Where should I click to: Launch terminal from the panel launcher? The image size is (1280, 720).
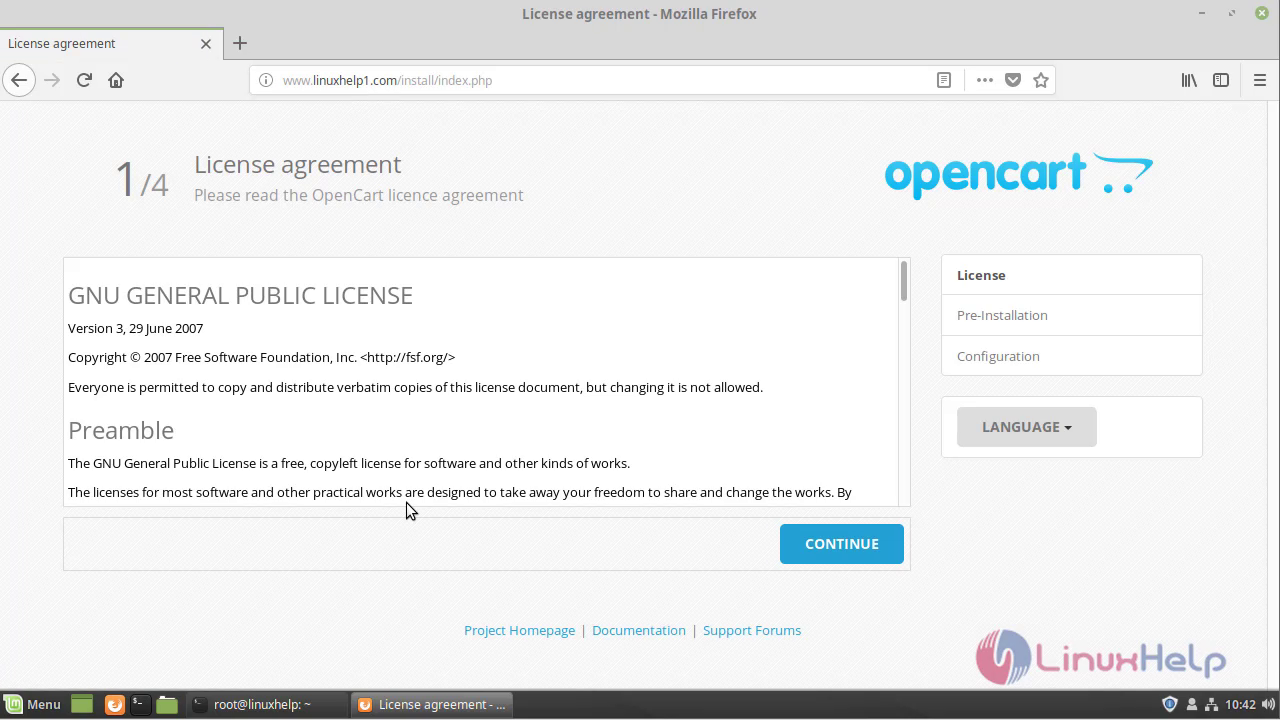click(x=140, y=704)
